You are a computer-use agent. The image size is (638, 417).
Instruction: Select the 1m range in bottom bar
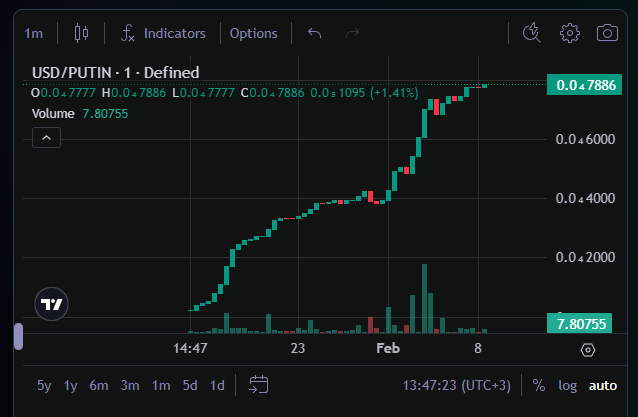pos(161,385)
